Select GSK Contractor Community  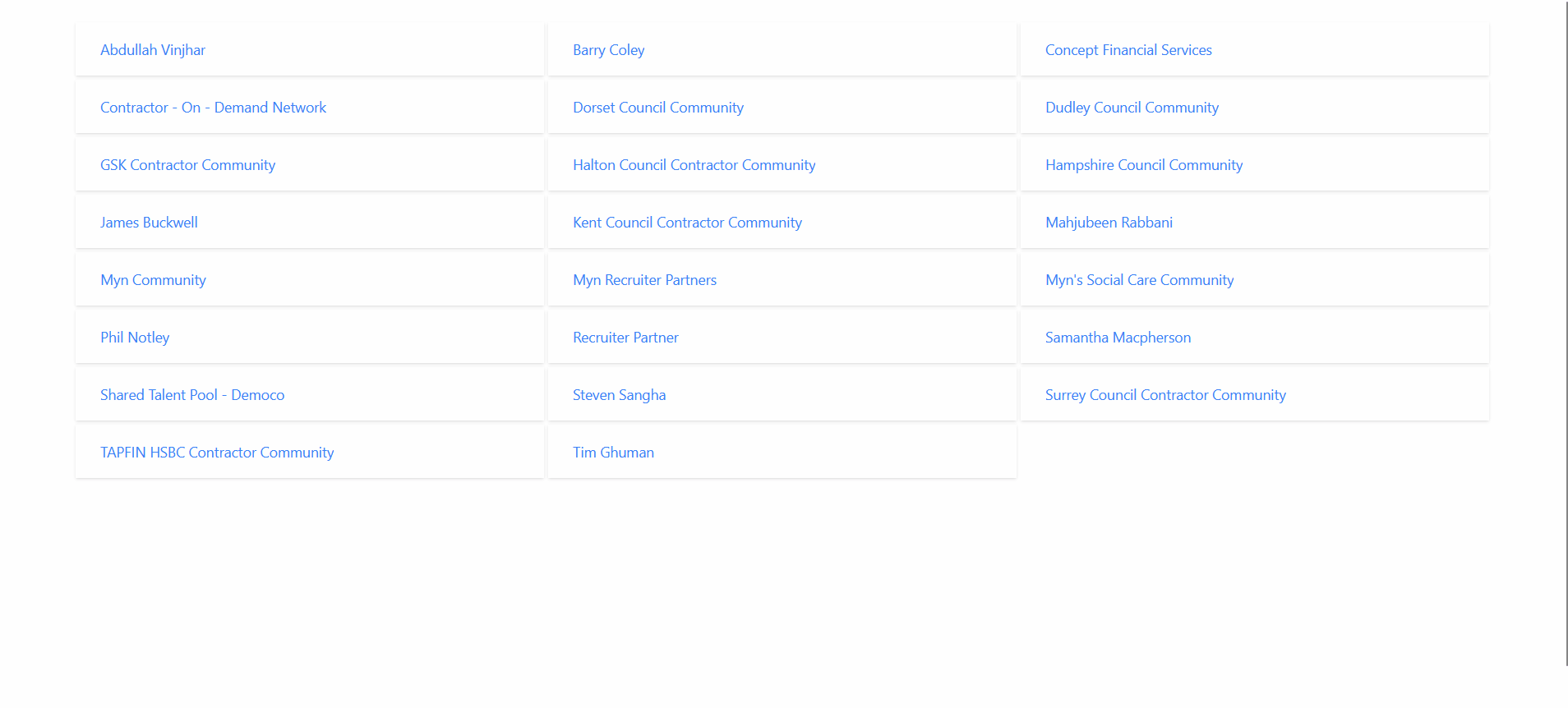point(187,165)
